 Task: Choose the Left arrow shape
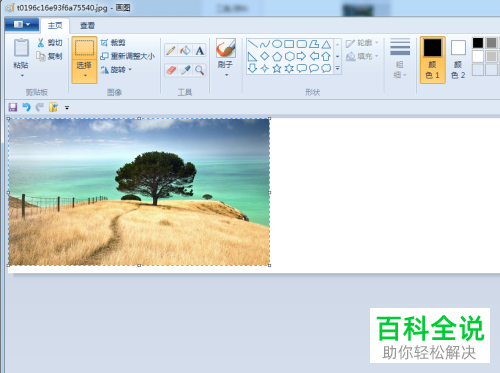pyautogui.click(x=314, y=56)
